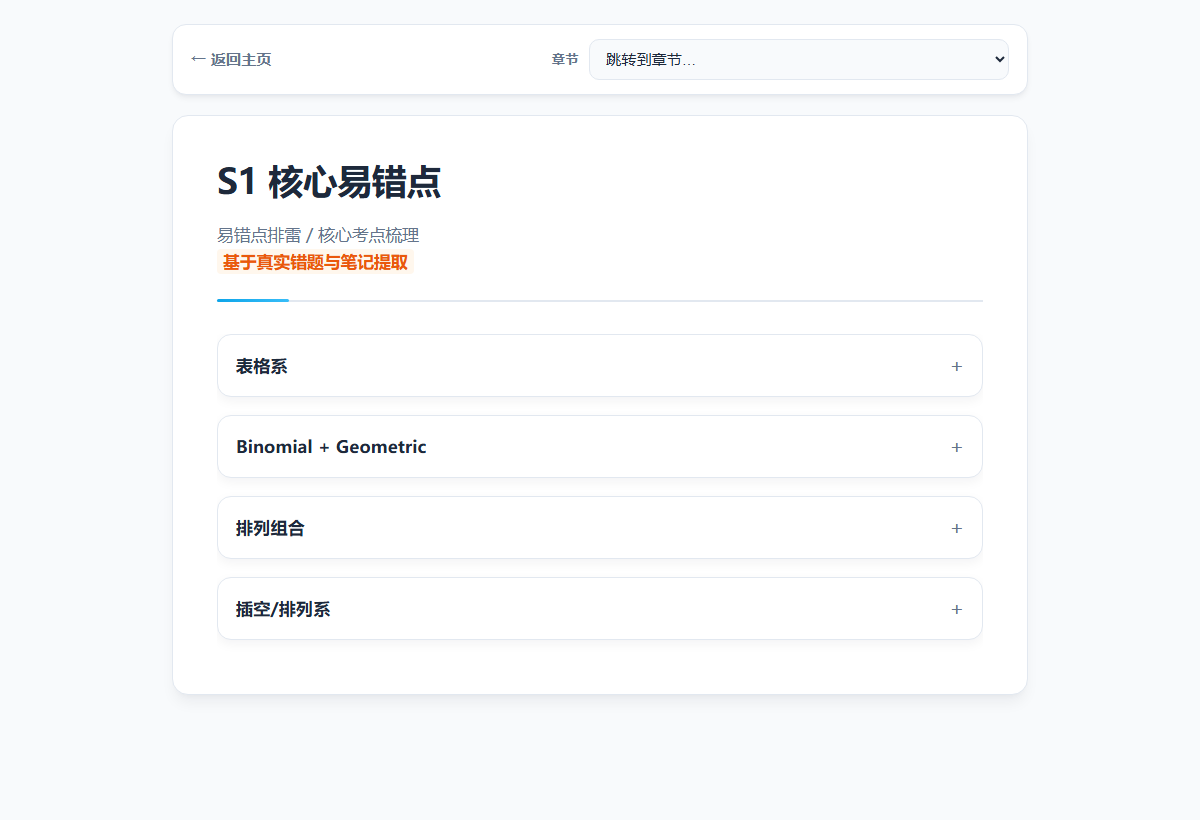Expand the 插空/排列系 section
Viewport: 1200px width, 820px height.
pyautogui.click(x=600, y=609)
